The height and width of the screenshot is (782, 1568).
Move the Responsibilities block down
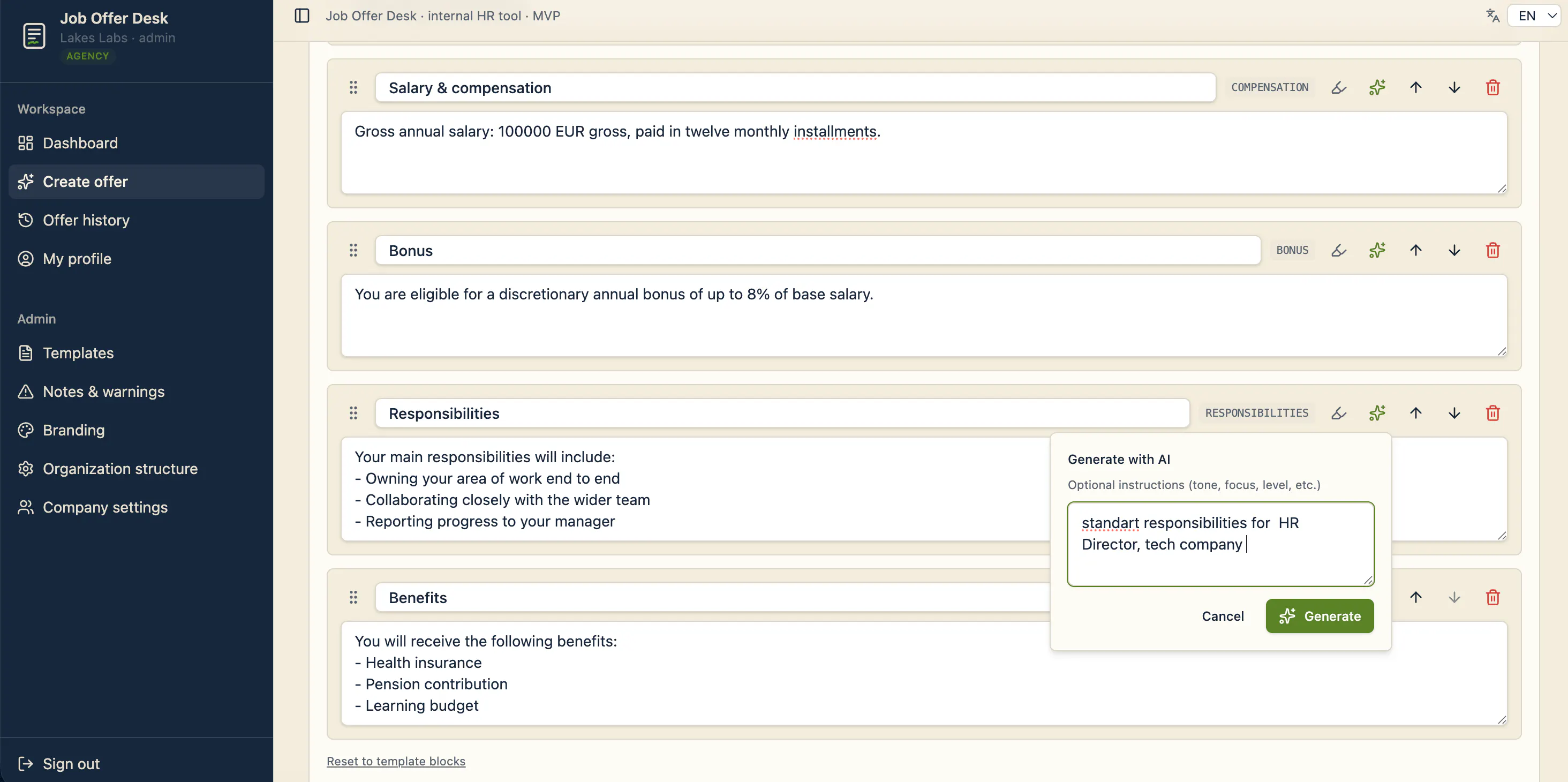click(x=1454, y=413)
